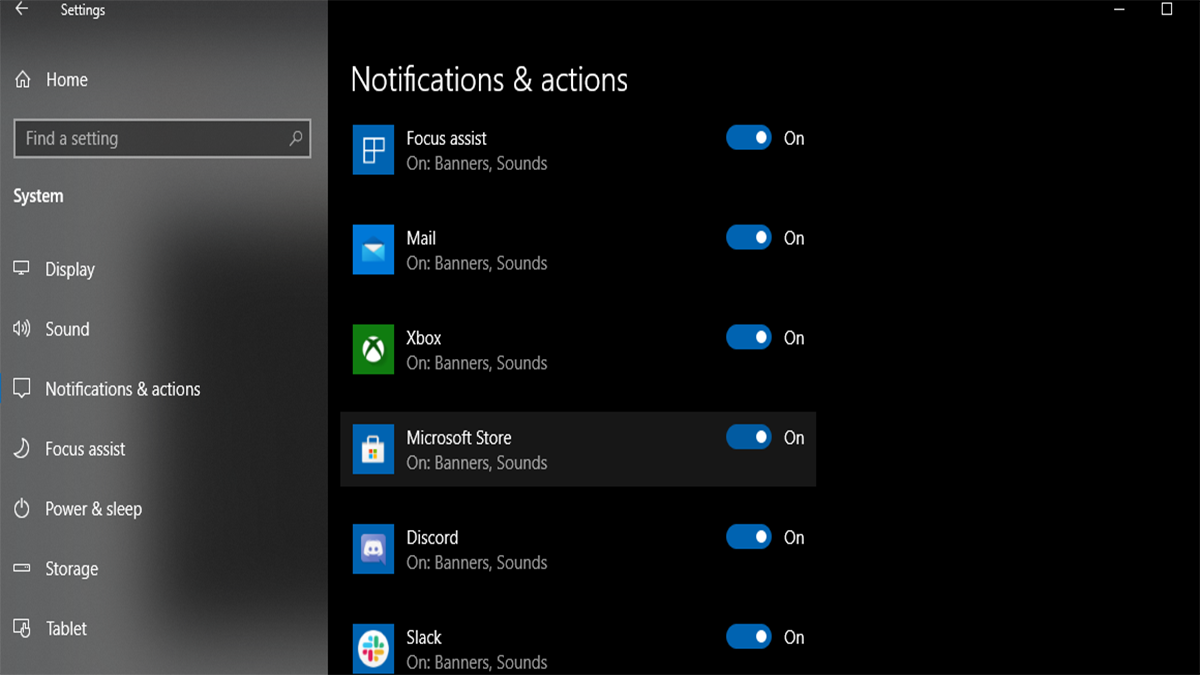Image resolution: width=1200 pixels, height=675 pixels.
Task: Select Power & sleep in sidebar
Action: pyautogui.click(x=93, y=509)
